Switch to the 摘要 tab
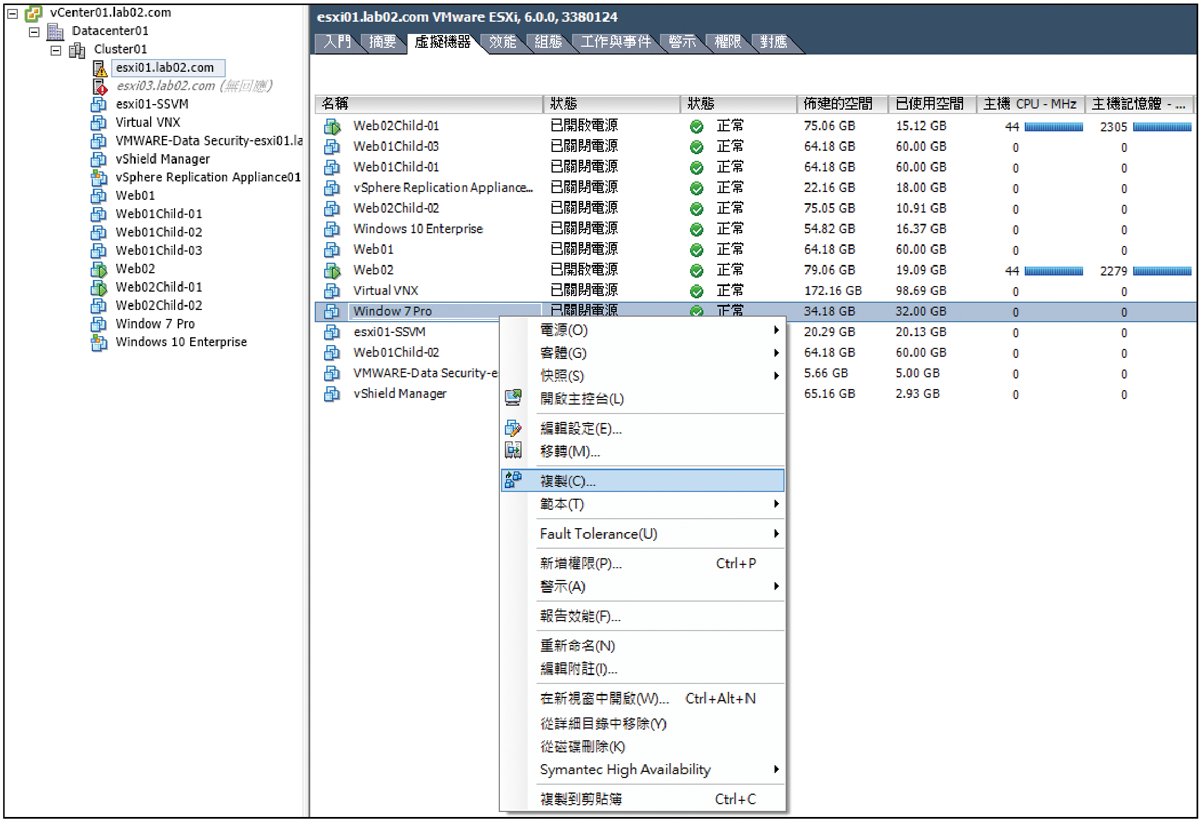Screen dimensions: 1200x822 pyautogui.click(x=382, y=42)
